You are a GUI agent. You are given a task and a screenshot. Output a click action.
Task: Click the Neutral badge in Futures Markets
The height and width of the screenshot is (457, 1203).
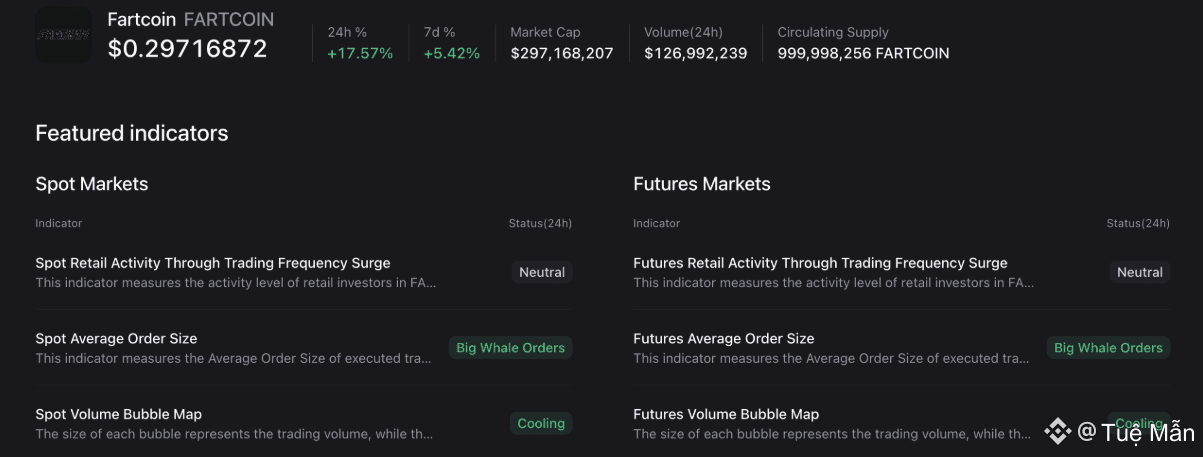1139,272
